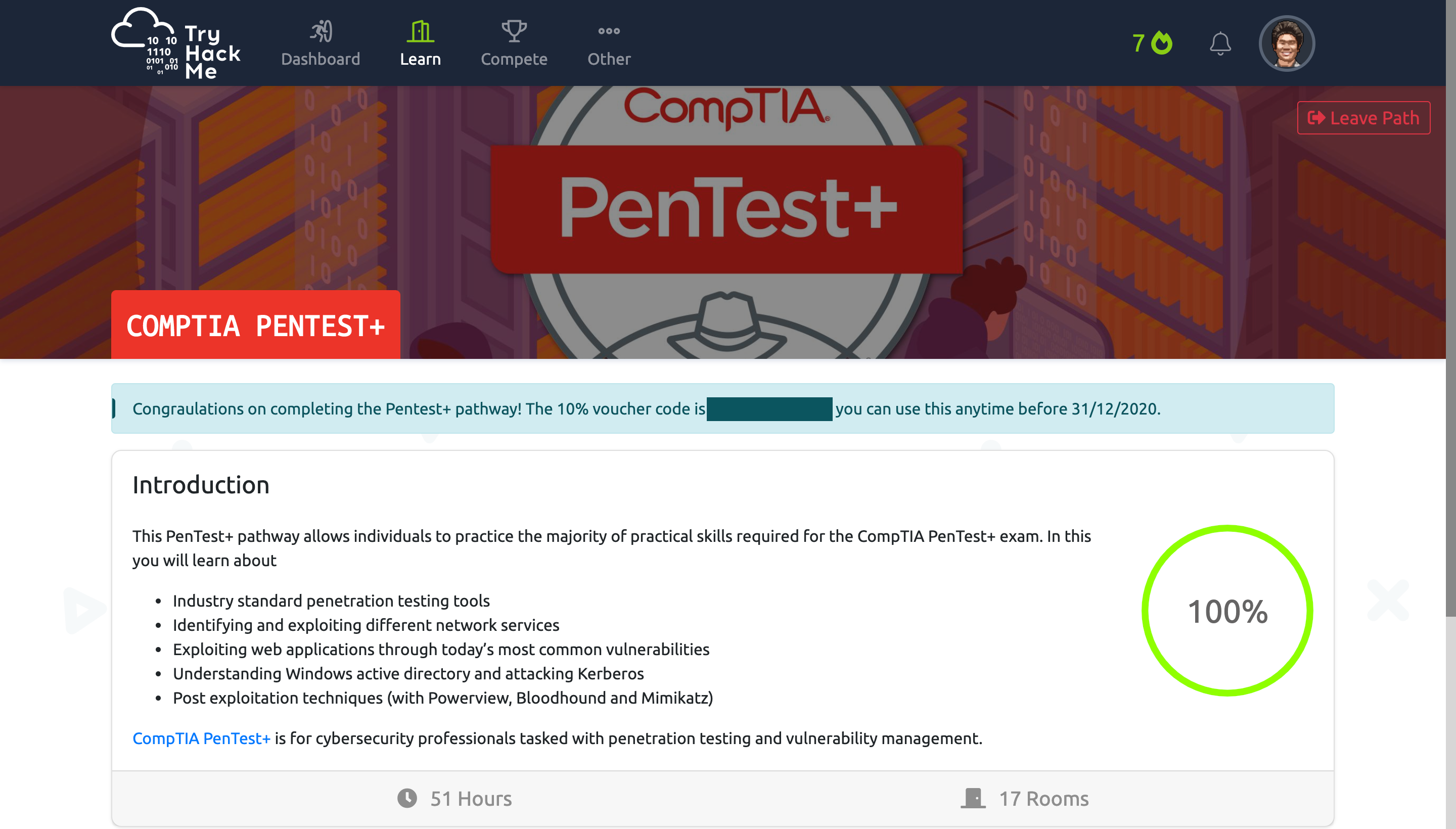Click the door icon beside 17 Rooms

click(x=974, y=798)
